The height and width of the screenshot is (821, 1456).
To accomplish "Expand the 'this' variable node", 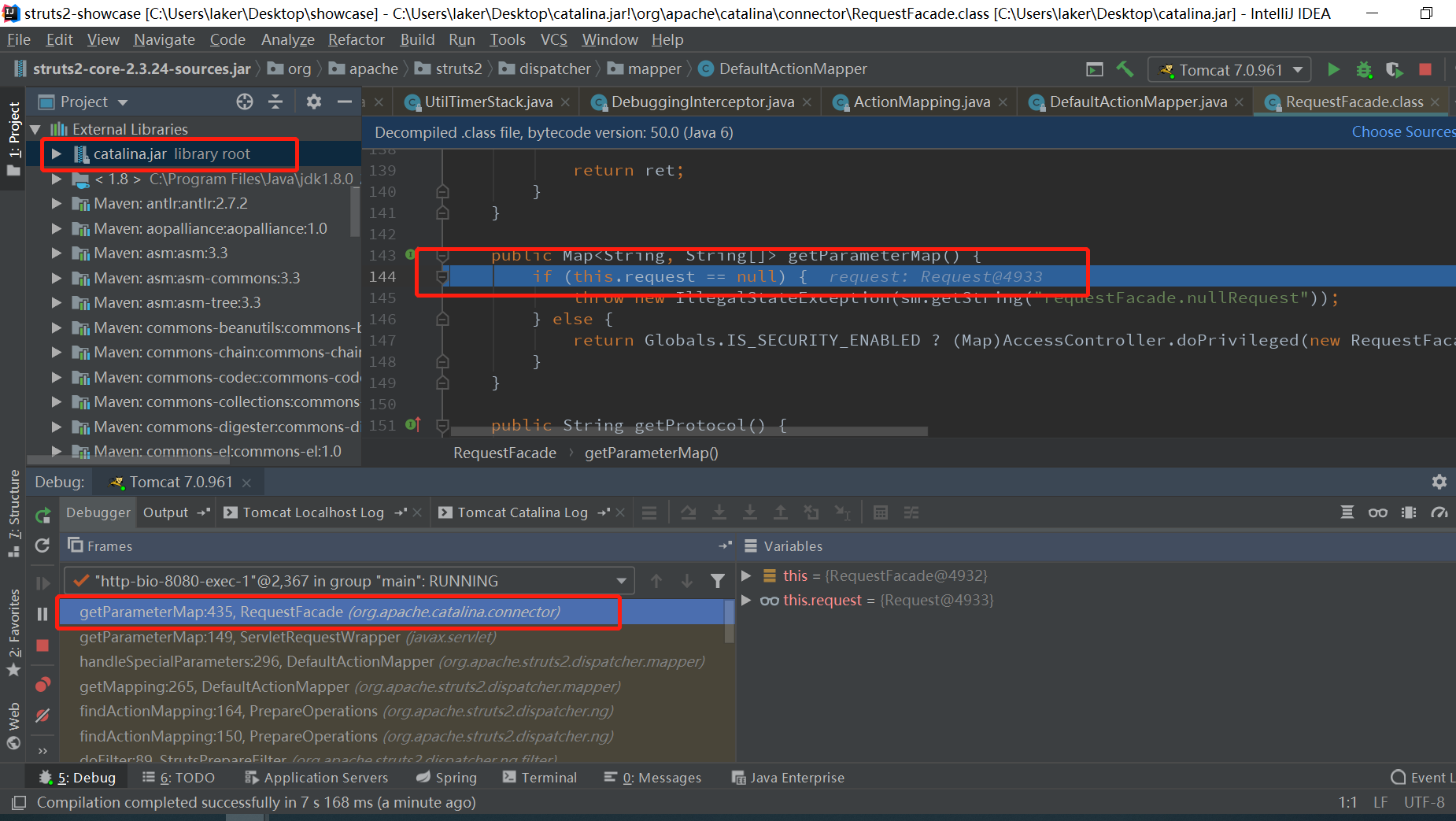I will tap(746, 575).
